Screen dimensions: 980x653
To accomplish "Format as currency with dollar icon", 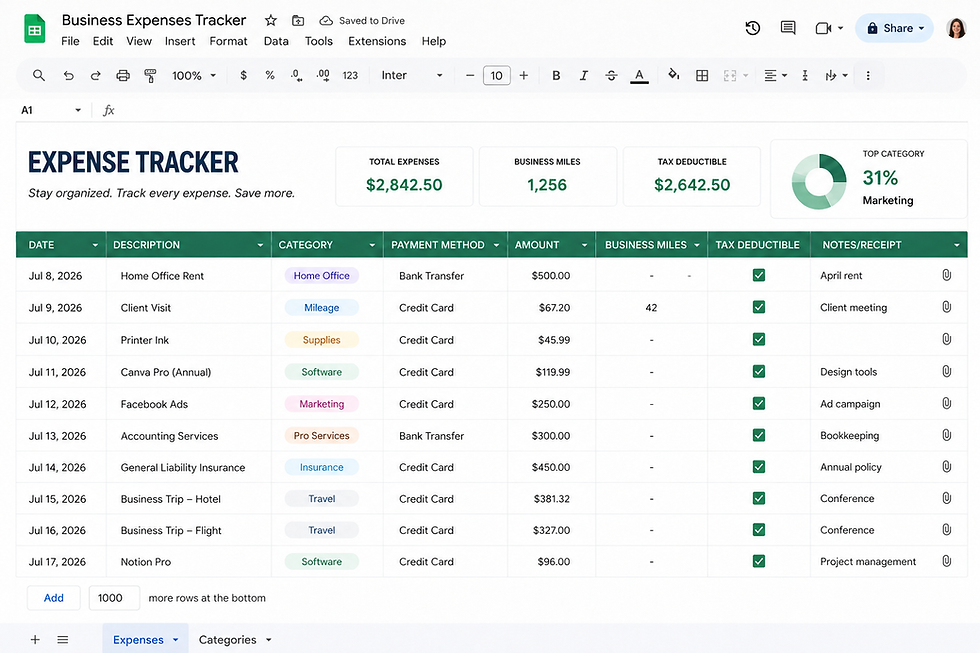I will (x=243, y=76).
